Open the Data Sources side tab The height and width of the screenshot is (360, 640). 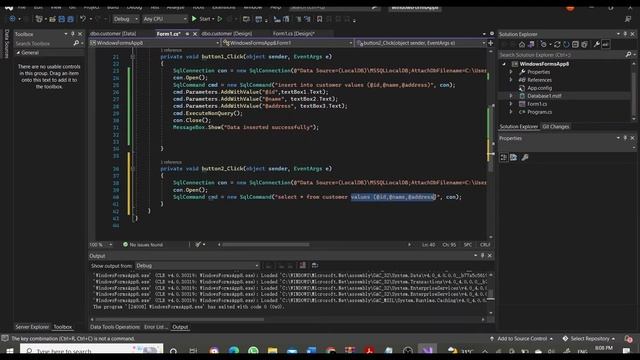(6, 43)
